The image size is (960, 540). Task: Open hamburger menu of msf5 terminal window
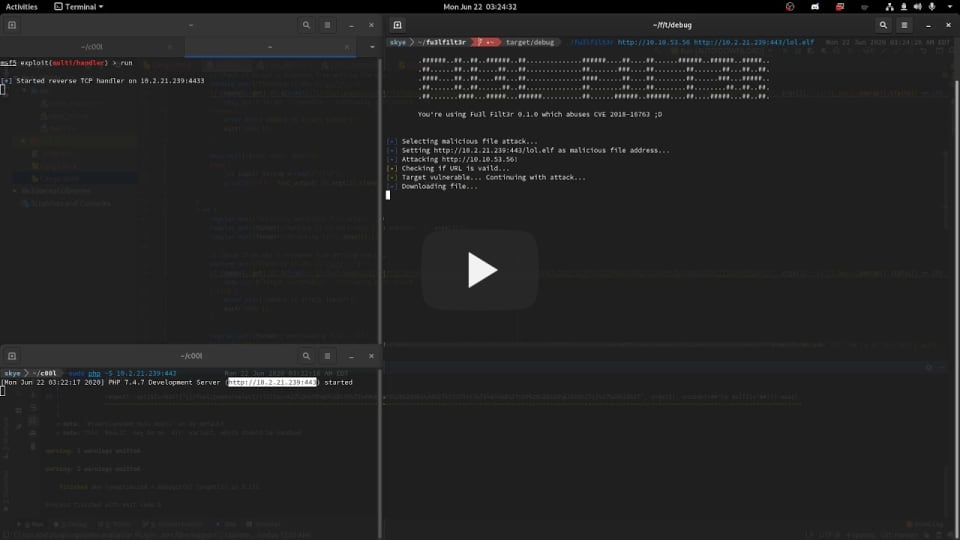[327, 25]
